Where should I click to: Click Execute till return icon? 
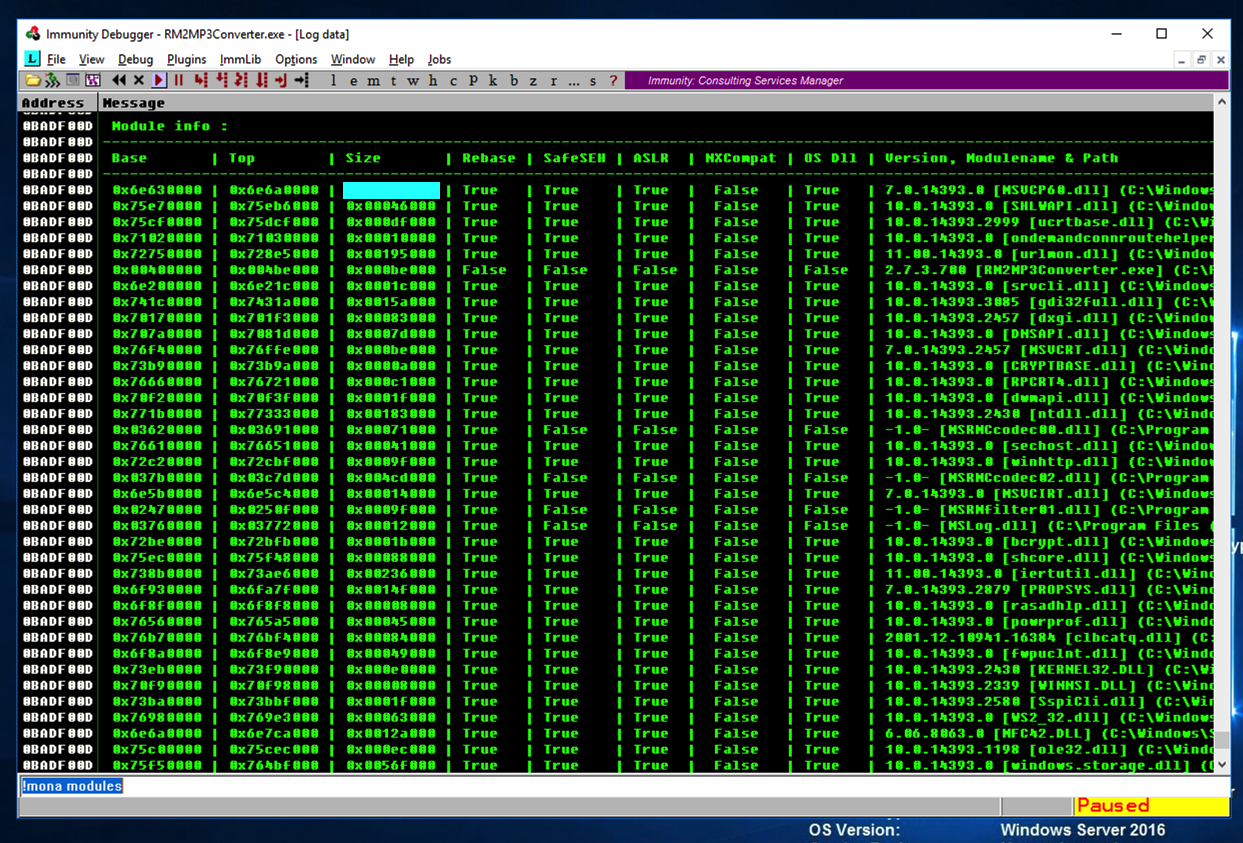[x=280, y=80]
